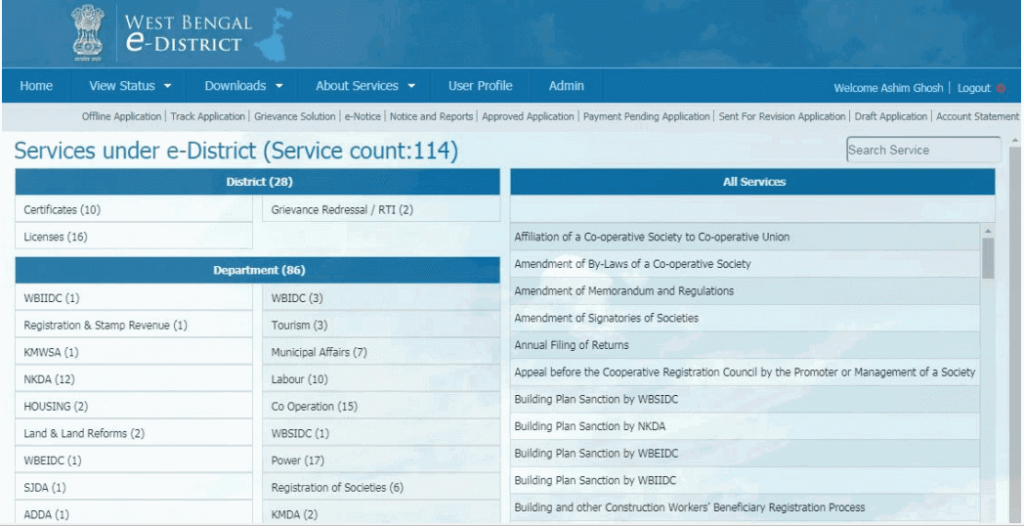The height and width of the screenshot is (526, 1024).
Task: Go to the Home menu item
Action: 36,86
